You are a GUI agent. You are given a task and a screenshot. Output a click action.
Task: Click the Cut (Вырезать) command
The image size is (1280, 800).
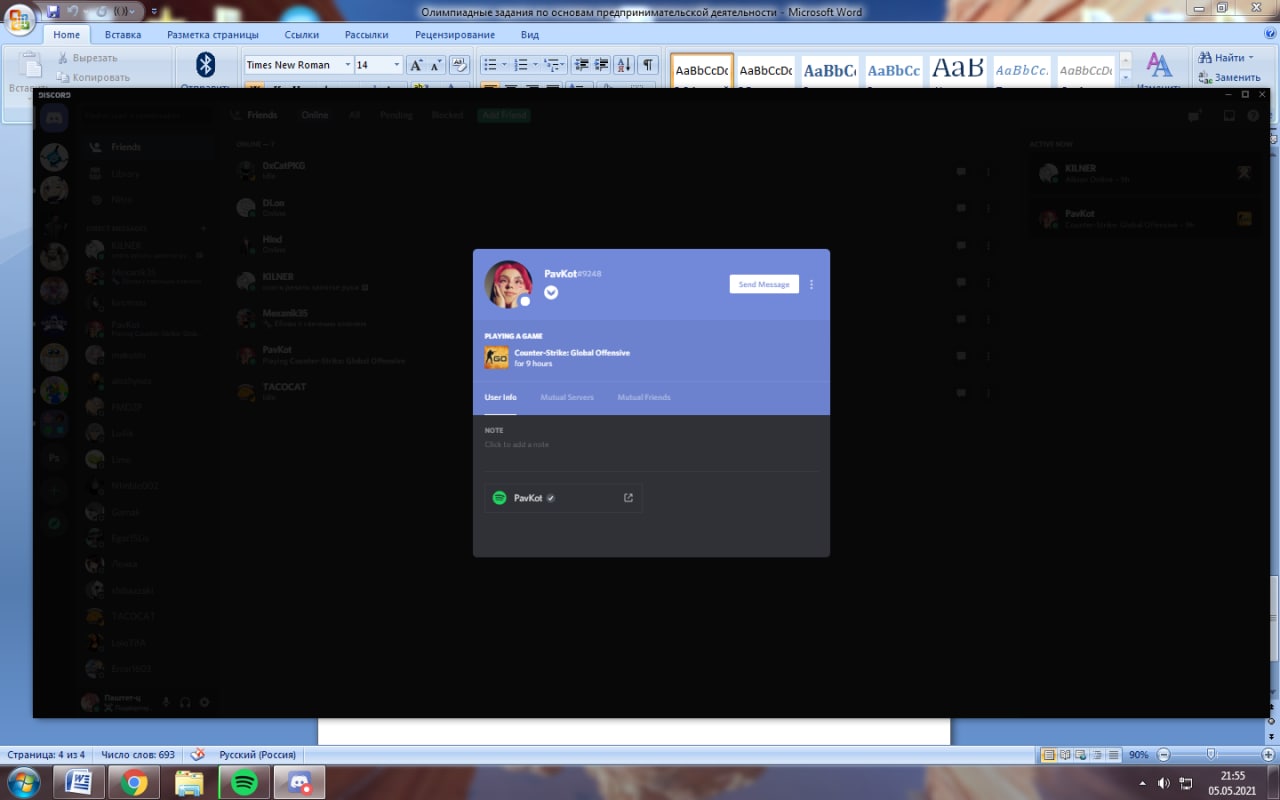[87, 58]
